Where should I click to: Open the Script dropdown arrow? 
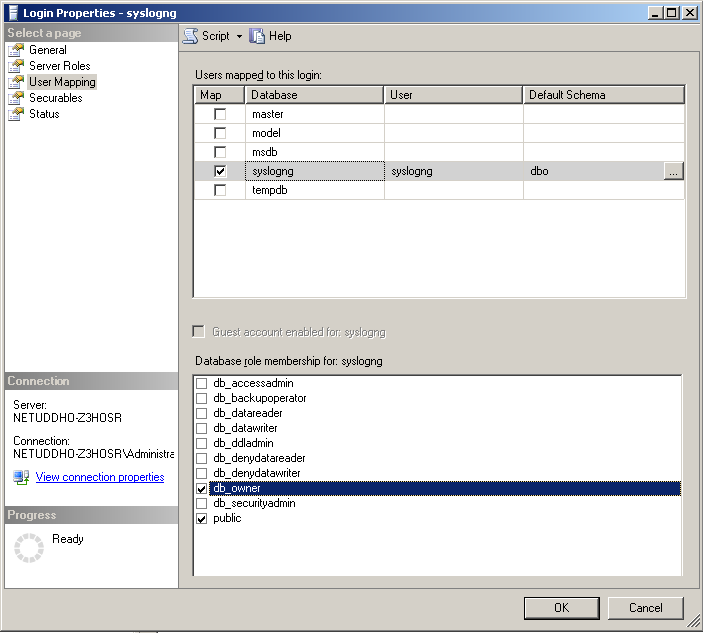click(x=240, y=37)
